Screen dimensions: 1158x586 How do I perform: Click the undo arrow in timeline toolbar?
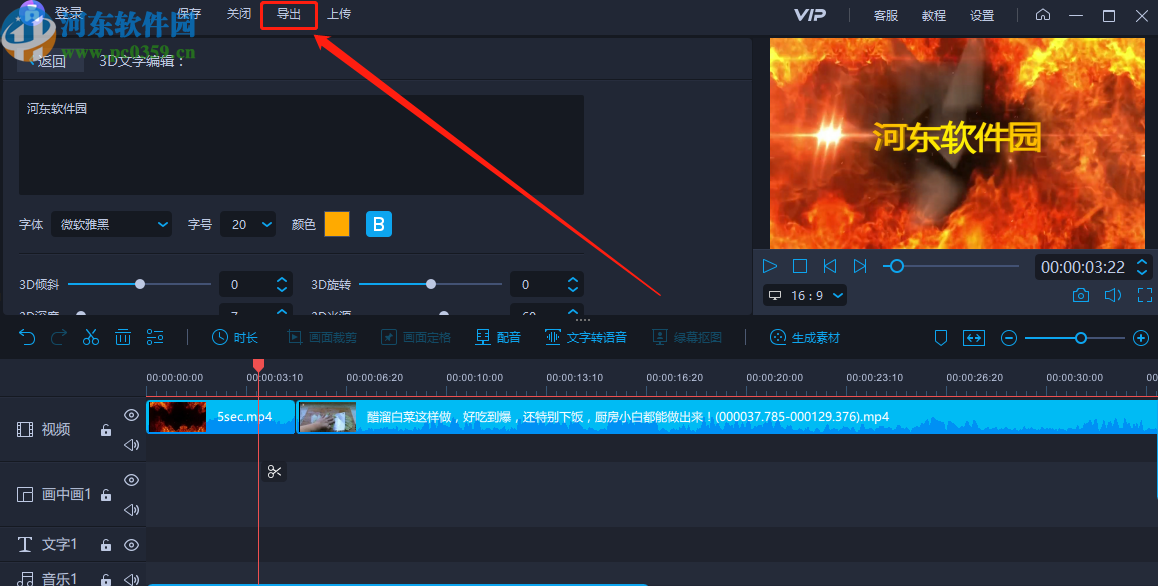[27, 338]
